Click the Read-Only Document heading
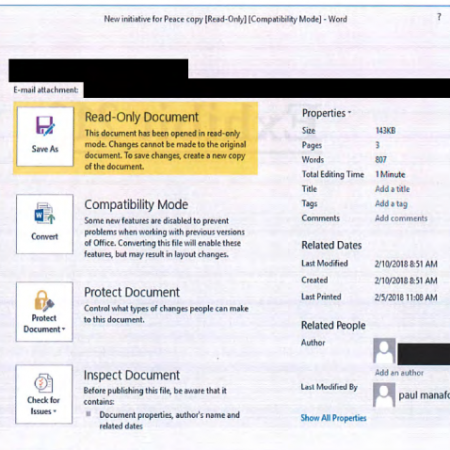Screen dimensions: 450x450 pyautogui.click(x=141, y=117)
